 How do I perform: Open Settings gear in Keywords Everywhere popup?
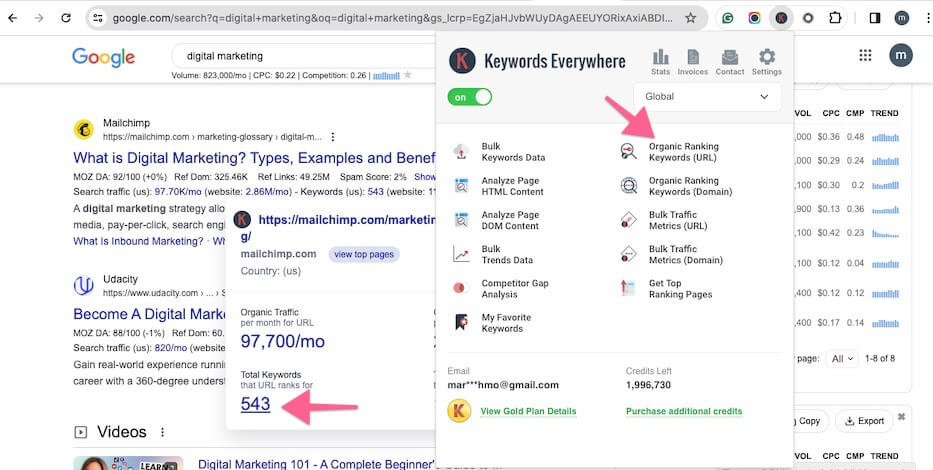pos(766,62)
